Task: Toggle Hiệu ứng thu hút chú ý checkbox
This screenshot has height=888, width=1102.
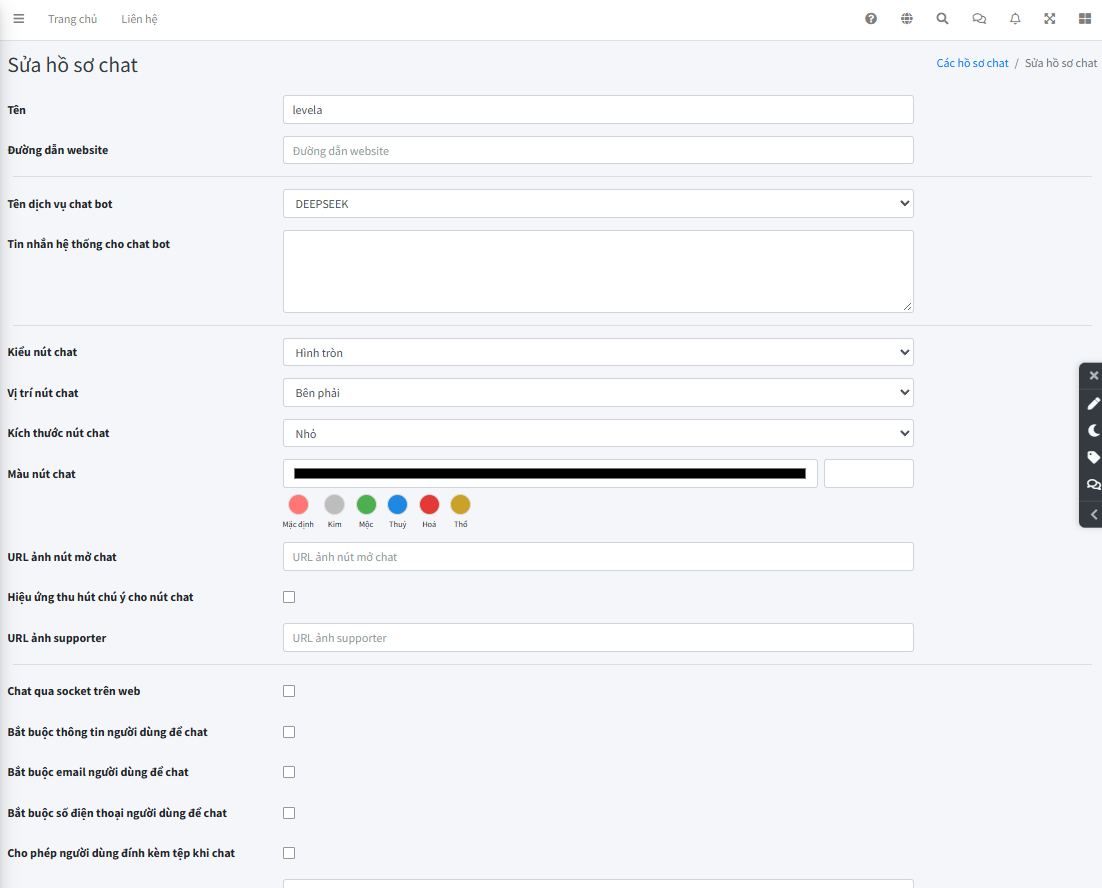Action: (289, 597)
